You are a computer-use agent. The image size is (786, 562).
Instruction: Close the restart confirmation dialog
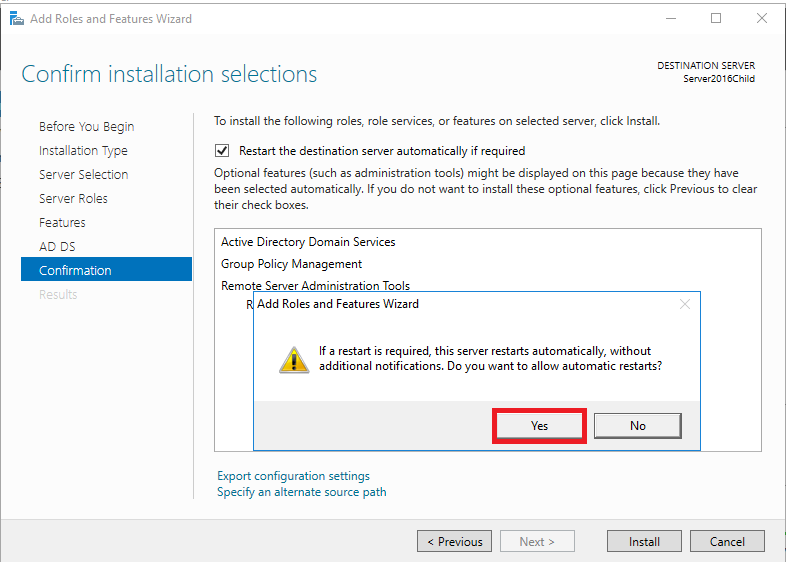tap(685, 304)
